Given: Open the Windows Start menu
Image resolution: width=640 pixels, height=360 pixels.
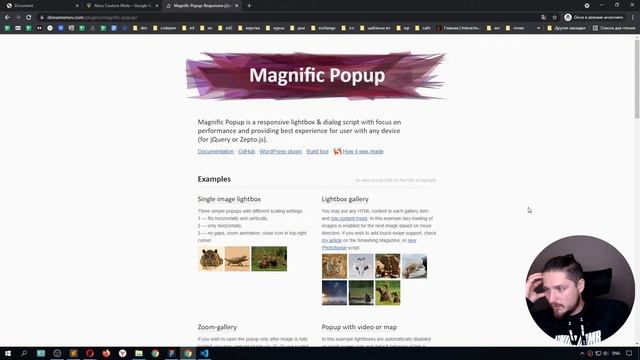Looking at the screenshot, I should click(8, 353).
